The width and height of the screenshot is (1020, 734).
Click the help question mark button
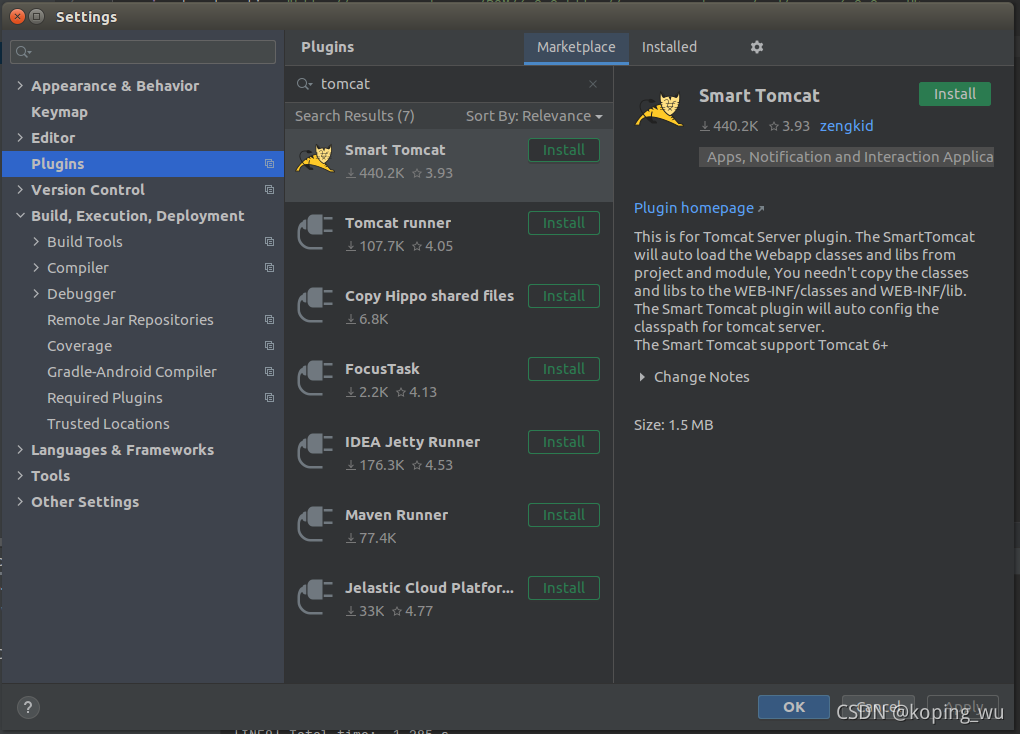[28, 707]
